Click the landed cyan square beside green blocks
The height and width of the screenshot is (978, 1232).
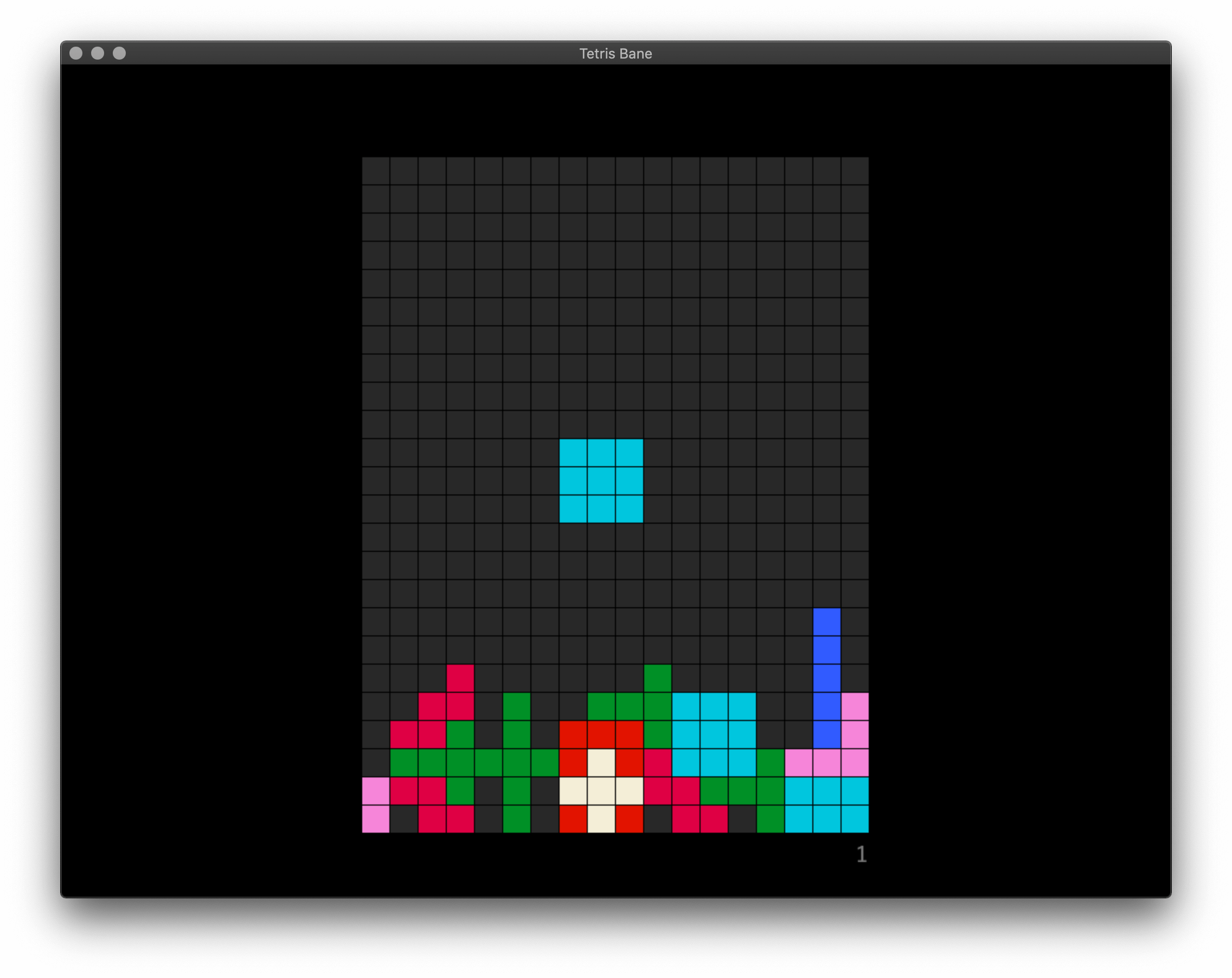(714, 734)
